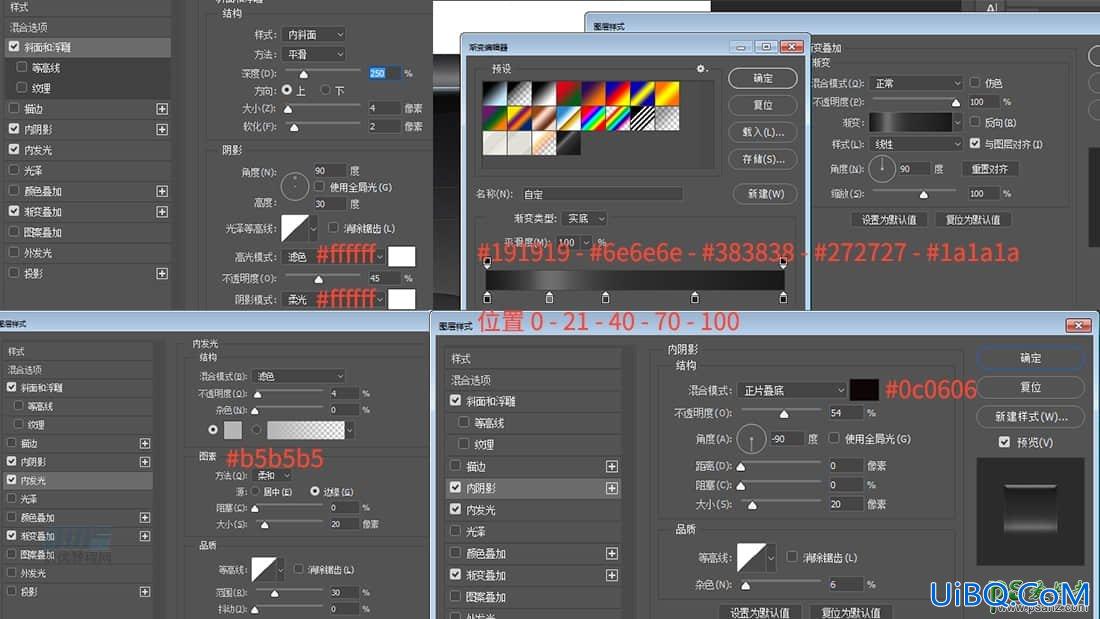
Task: Select 内发光 row in inner shadow dialog
Action: coord(533,510)
